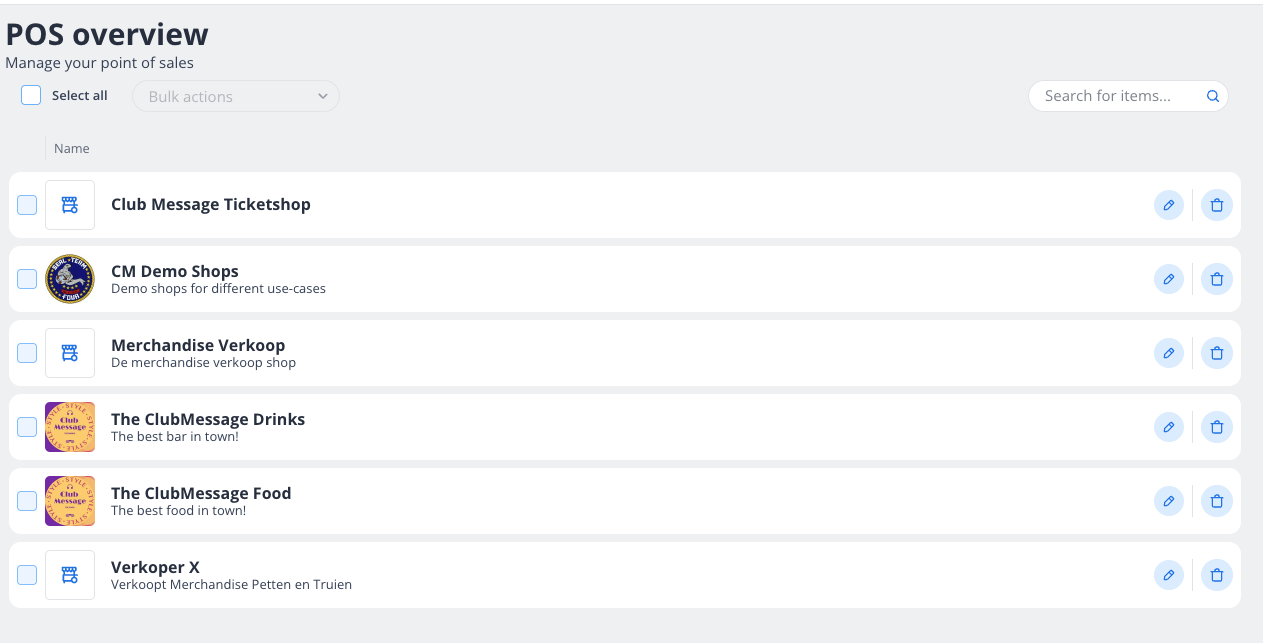Enable the Select all checkbox

(x=30, y=94)
